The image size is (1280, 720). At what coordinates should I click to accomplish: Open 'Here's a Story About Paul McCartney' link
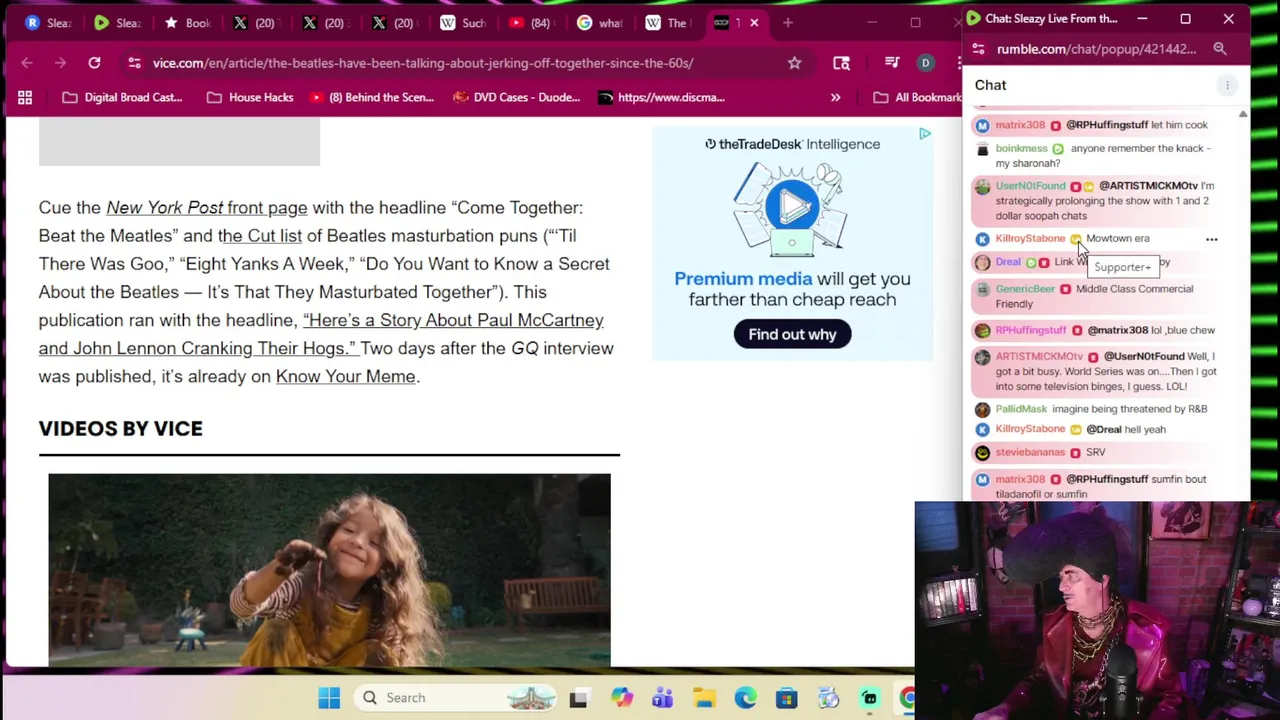[321, 334]
